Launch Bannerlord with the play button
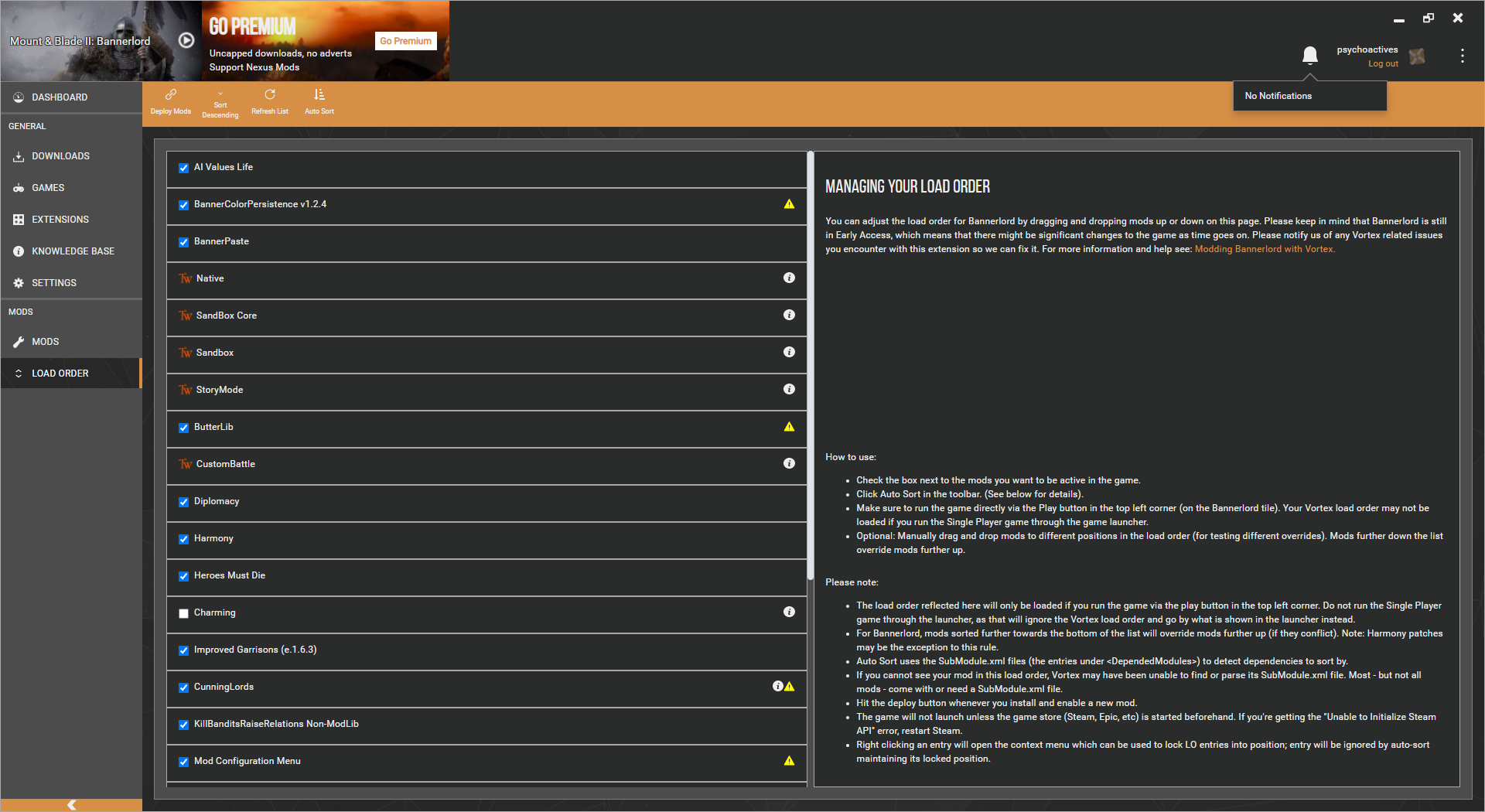 186,40
